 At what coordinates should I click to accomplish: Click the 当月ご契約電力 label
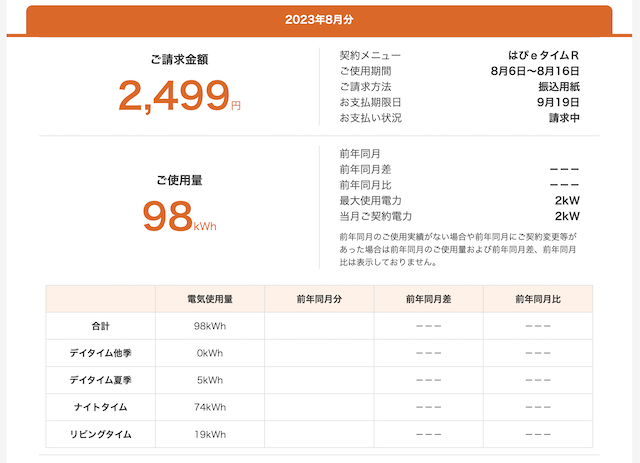point(376,216)
